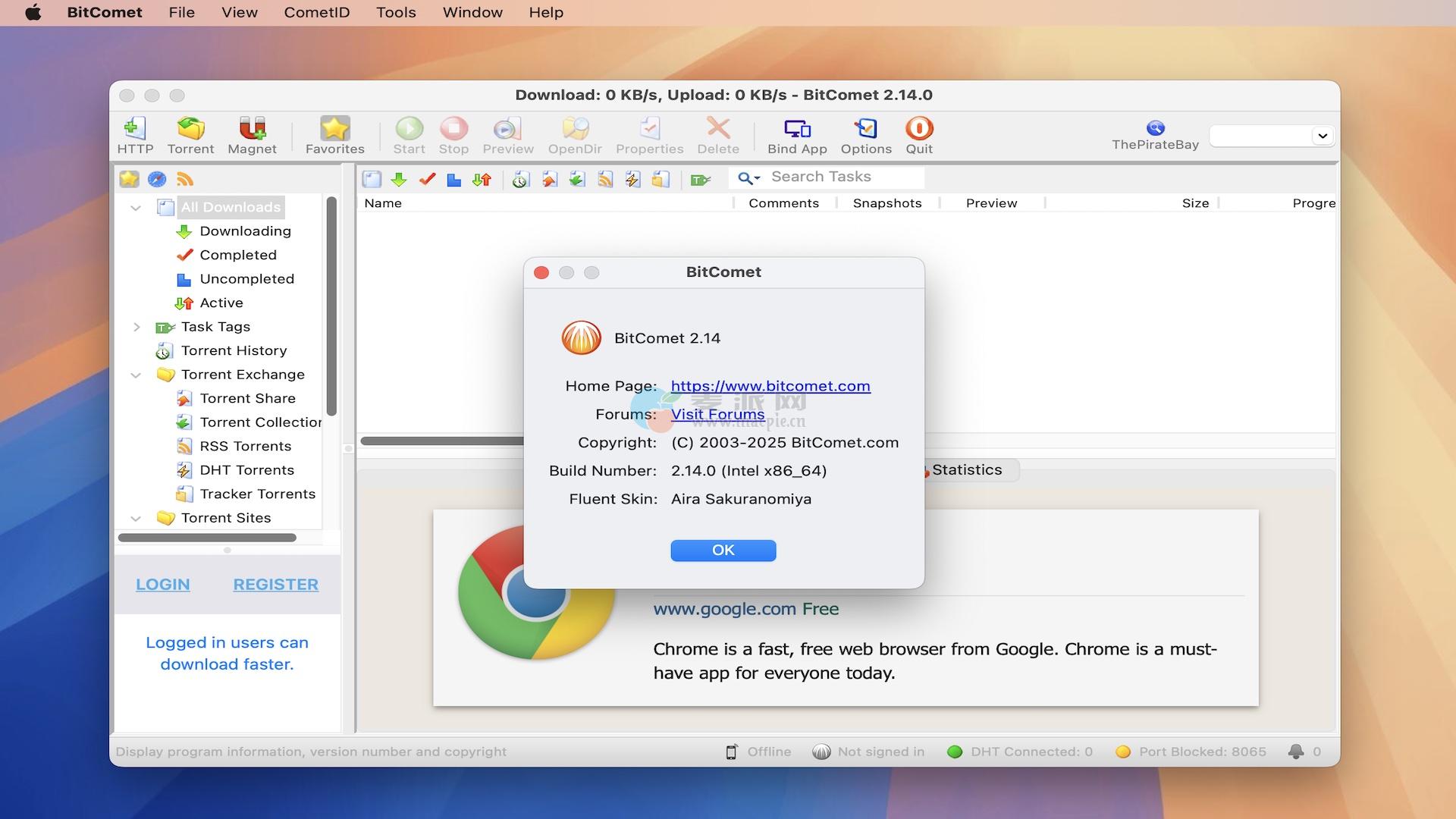Open the Preview toolbar button
Viewport: 1456px width, 819px height.
tap(508, 136)
